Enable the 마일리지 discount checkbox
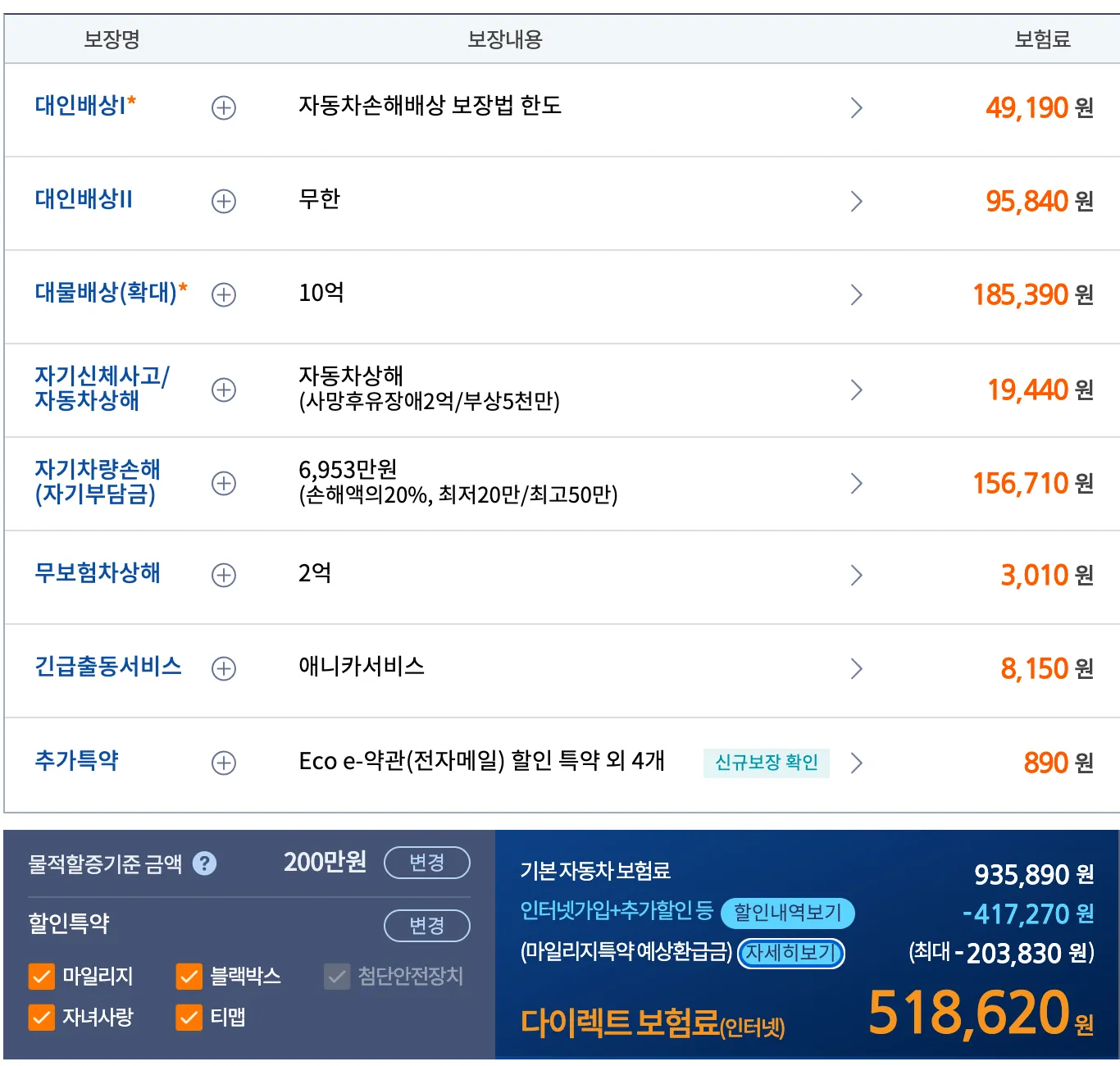 [x=41, y=977]
